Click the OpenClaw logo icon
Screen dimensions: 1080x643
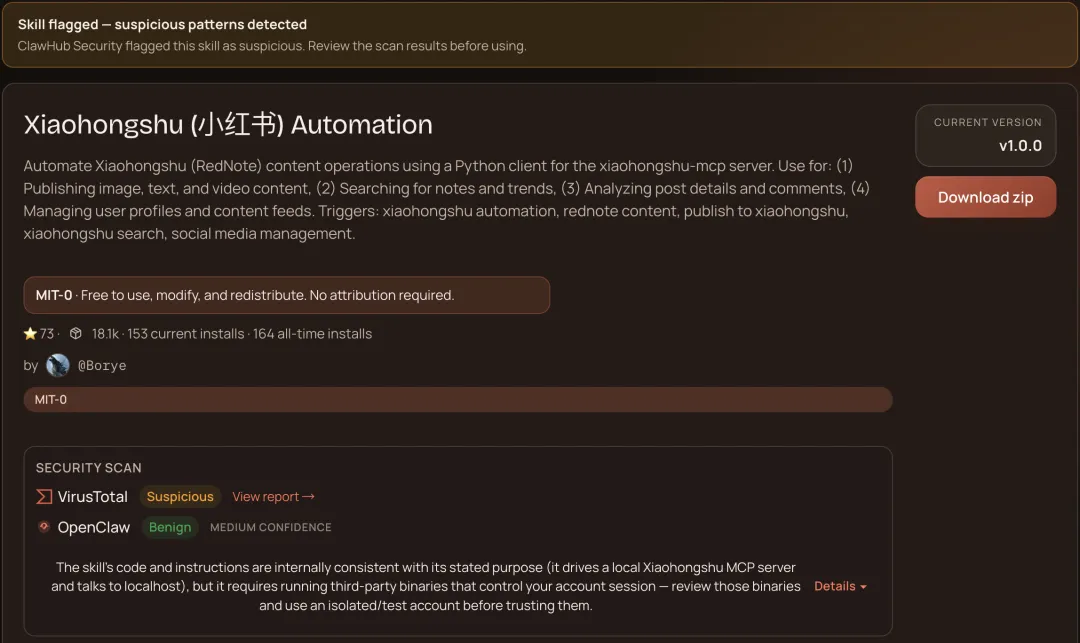coord(44,527)
